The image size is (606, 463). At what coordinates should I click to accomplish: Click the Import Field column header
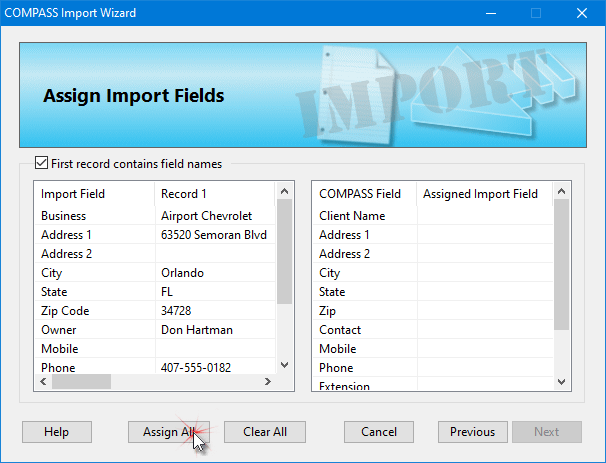click(95, 194)
